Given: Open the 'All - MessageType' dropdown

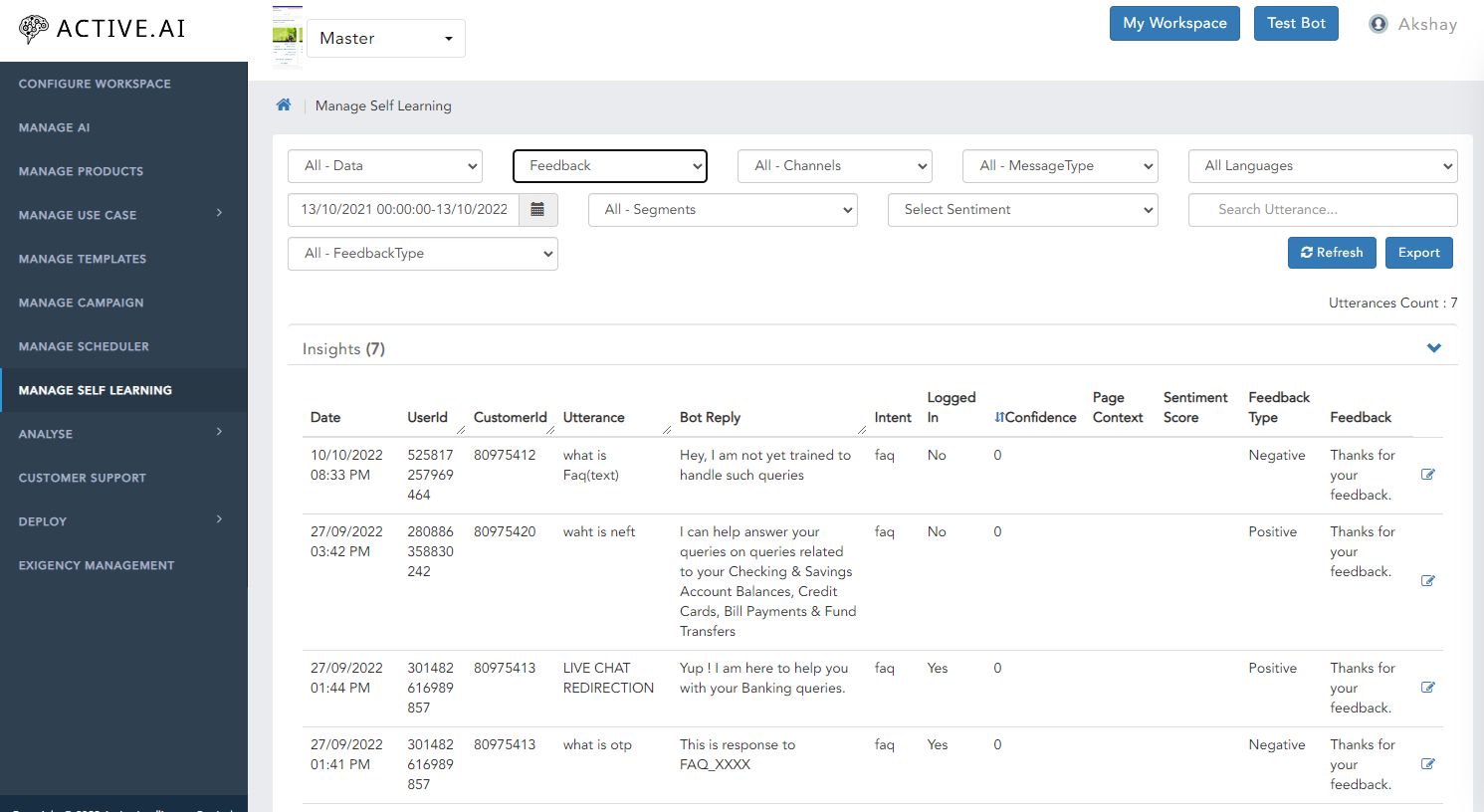Looking at the screenshot, I should pyautogui.click(x=1060, y=166).
